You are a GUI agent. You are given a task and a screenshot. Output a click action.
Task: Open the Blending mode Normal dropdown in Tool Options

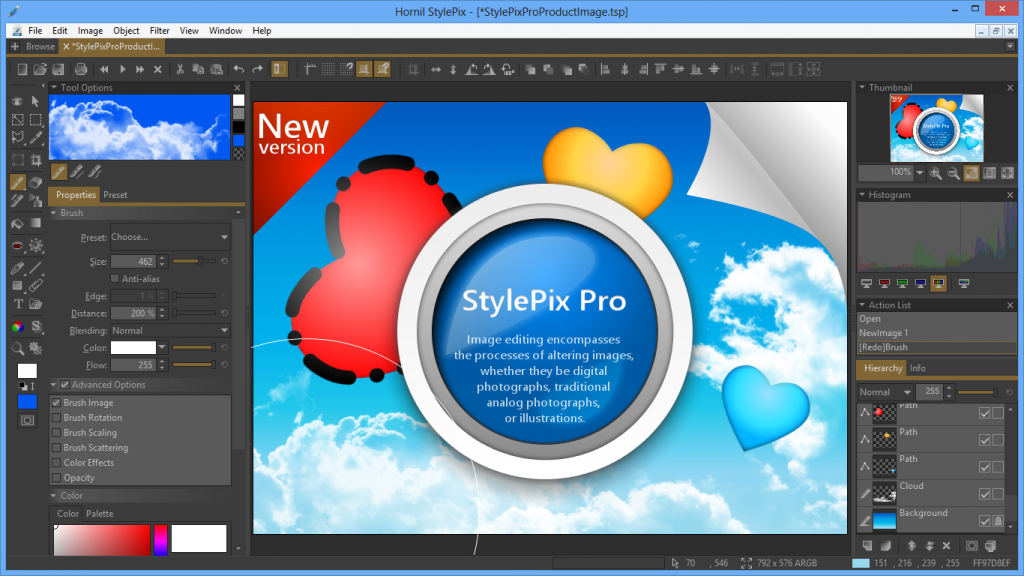click(170, 331)
